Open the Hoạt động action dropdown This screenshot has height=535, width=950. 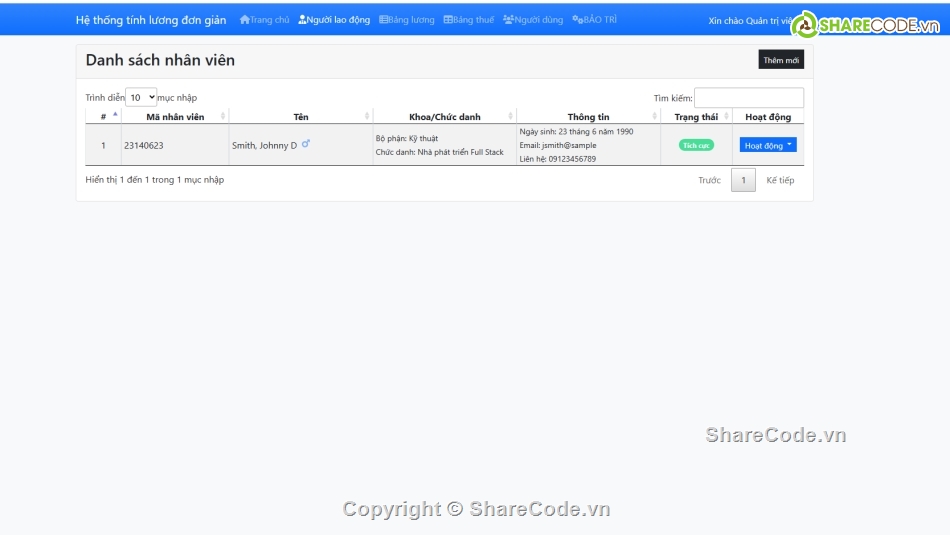point(768,145)
